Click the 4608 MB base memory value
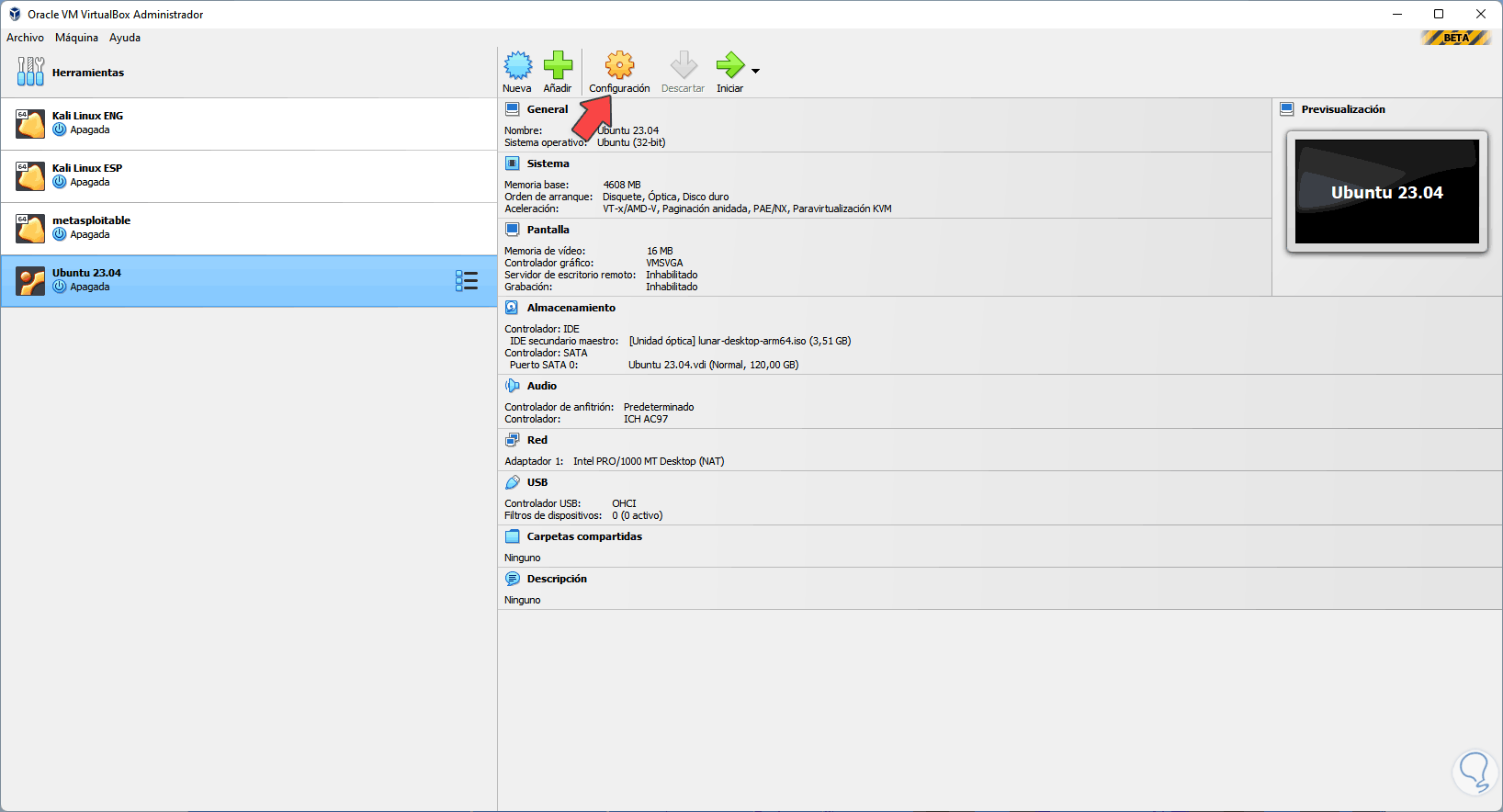Viewport: 1503px width, 812px height. (x=622, y=185)
